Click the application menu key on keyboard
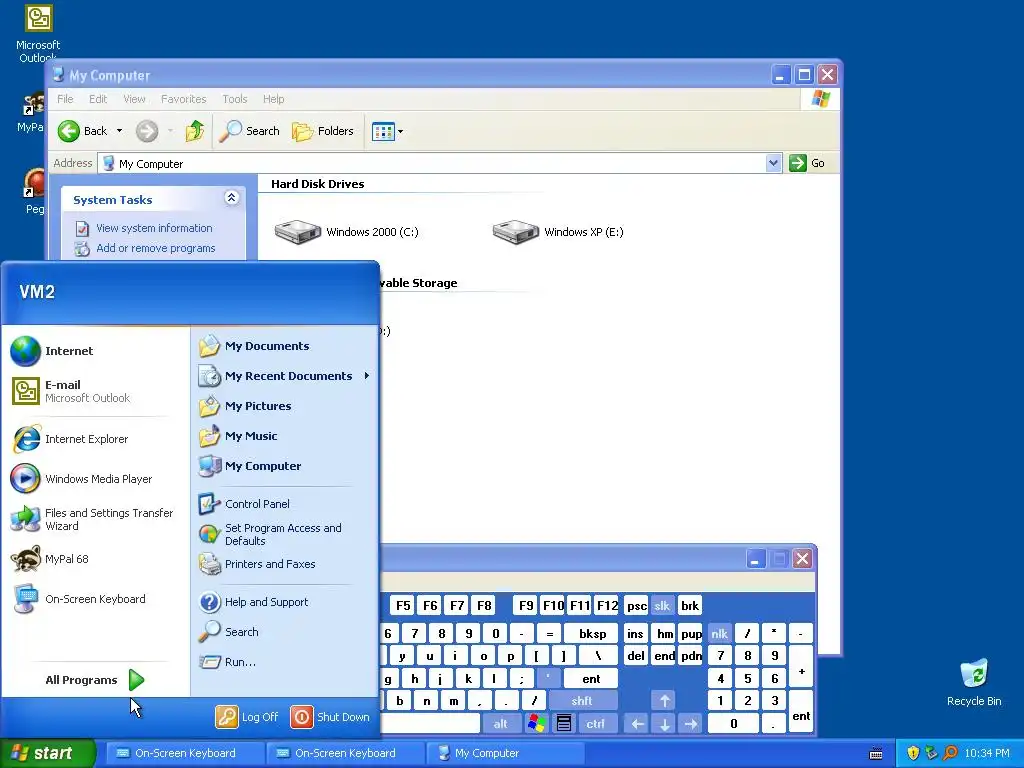Screen dimensions: 1024x768 (x=564, y=724)
